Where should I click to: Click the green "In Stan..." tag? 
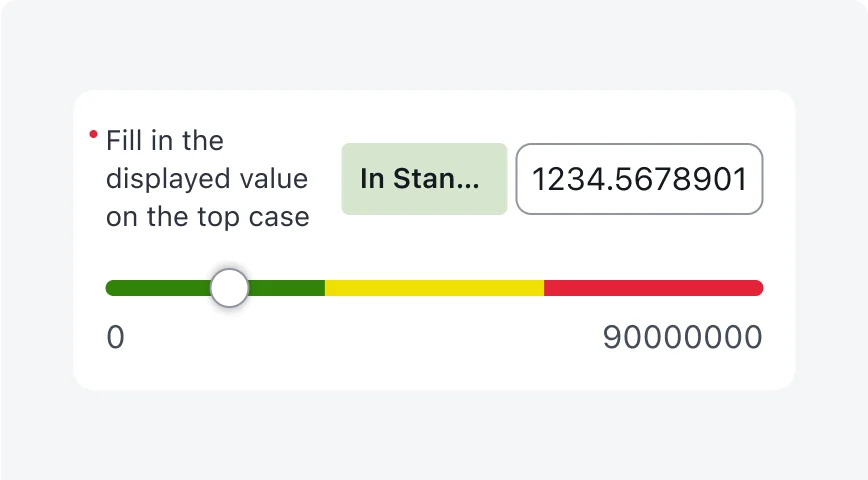424,179
